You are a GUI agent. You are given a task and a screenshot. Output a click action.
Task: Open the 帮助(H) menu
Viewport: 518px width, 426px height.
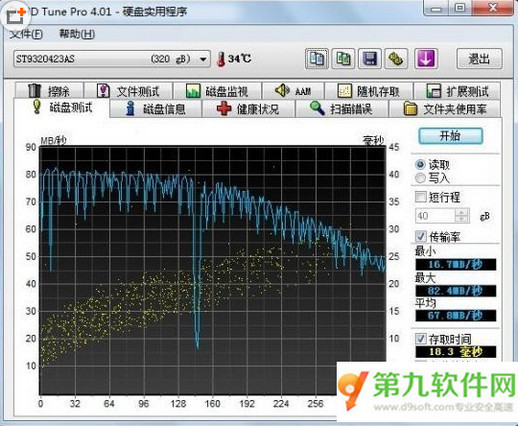tap(77, 34)
